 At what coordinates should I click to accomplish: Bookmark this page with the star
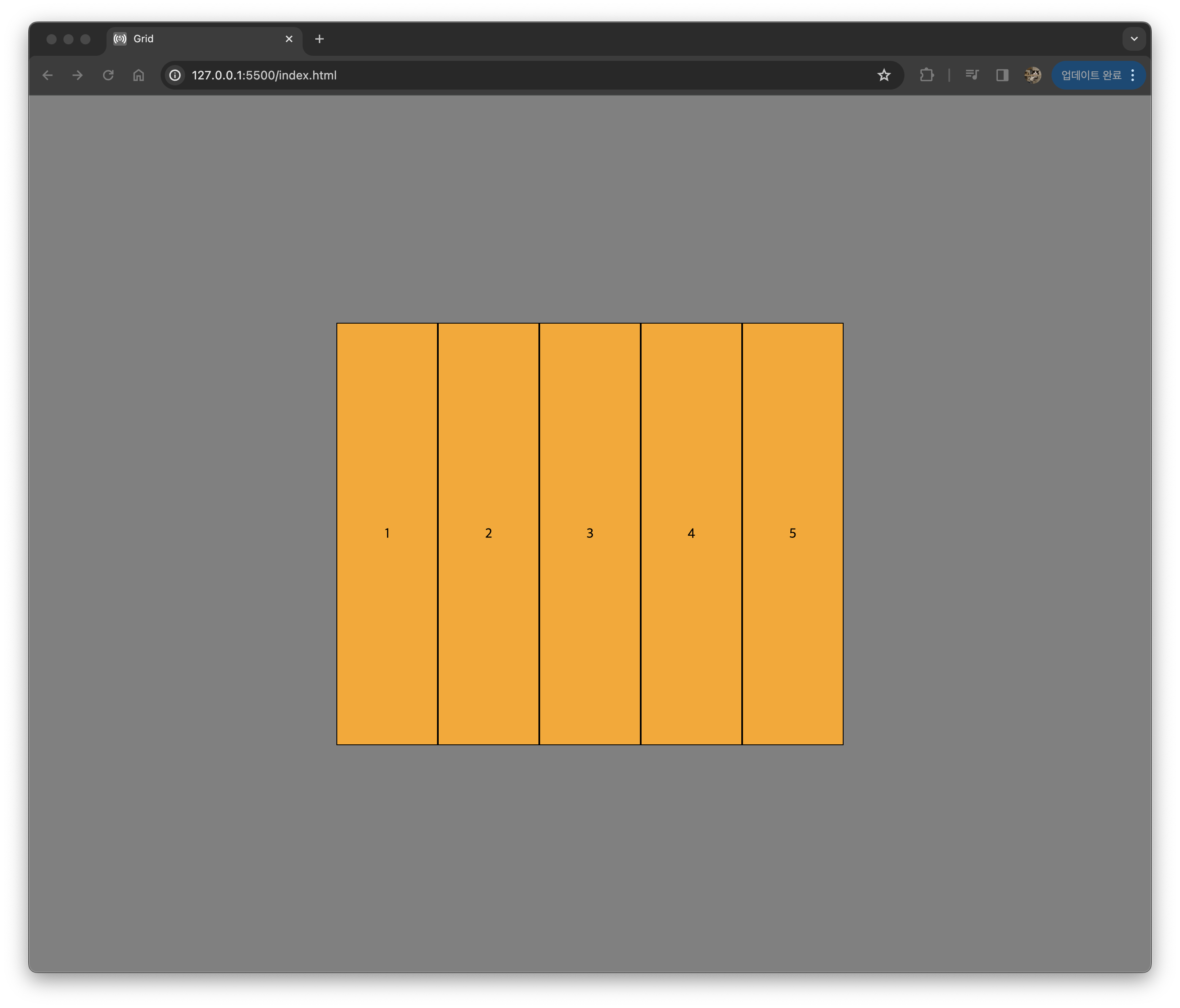883,75
